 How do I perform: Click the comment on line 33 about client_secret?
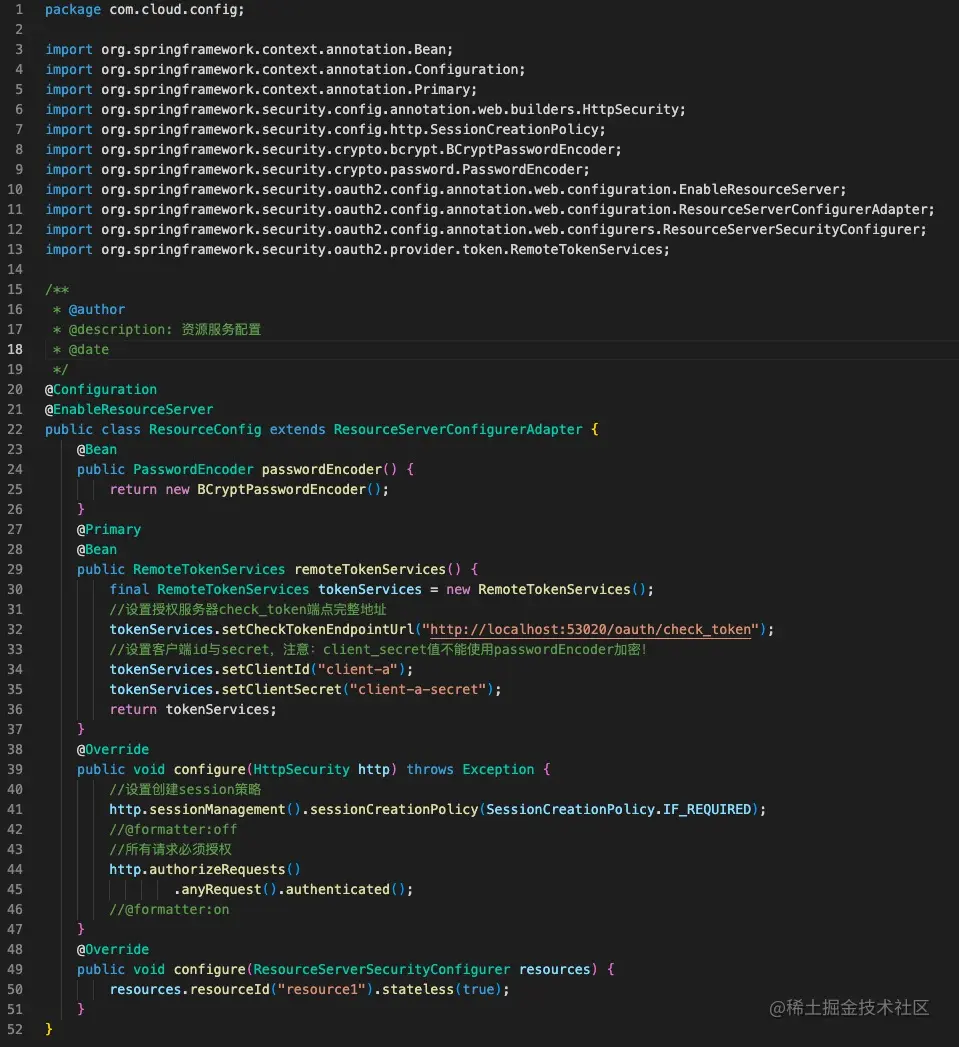coord(378,650)
